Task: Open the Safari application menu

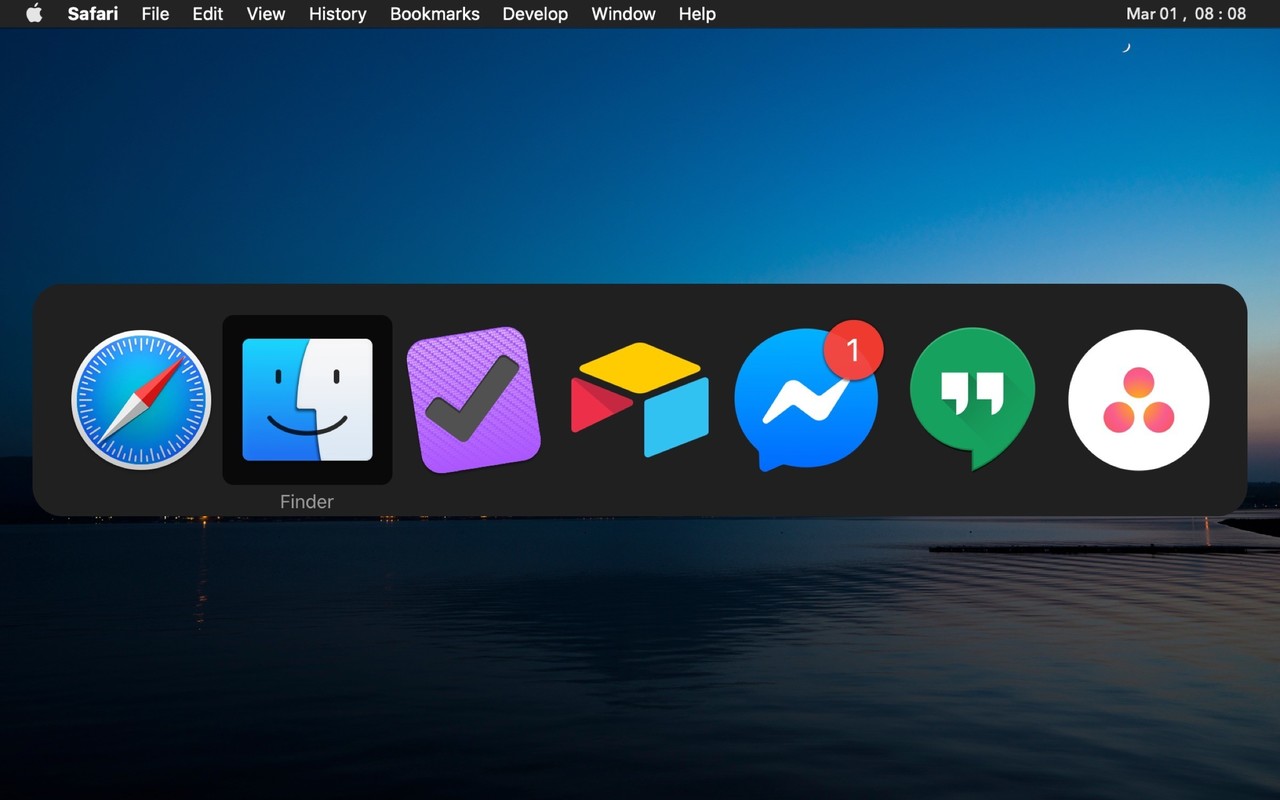Action: (93, 14)
